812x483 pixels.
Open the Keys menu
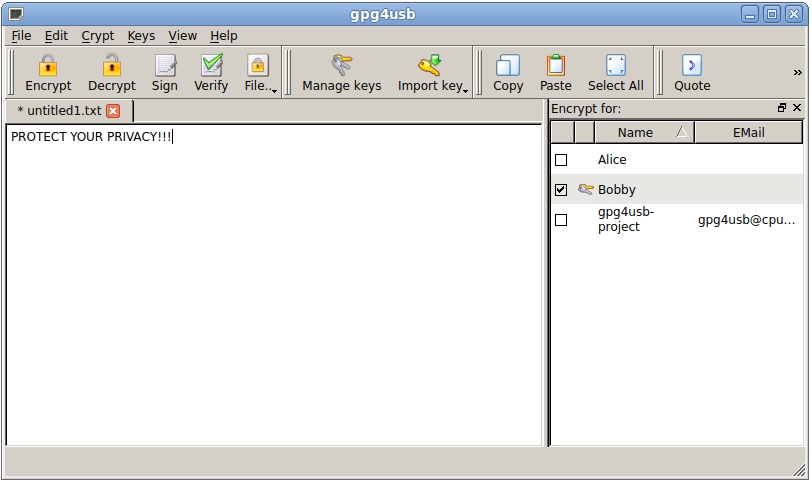pos(141,36)
